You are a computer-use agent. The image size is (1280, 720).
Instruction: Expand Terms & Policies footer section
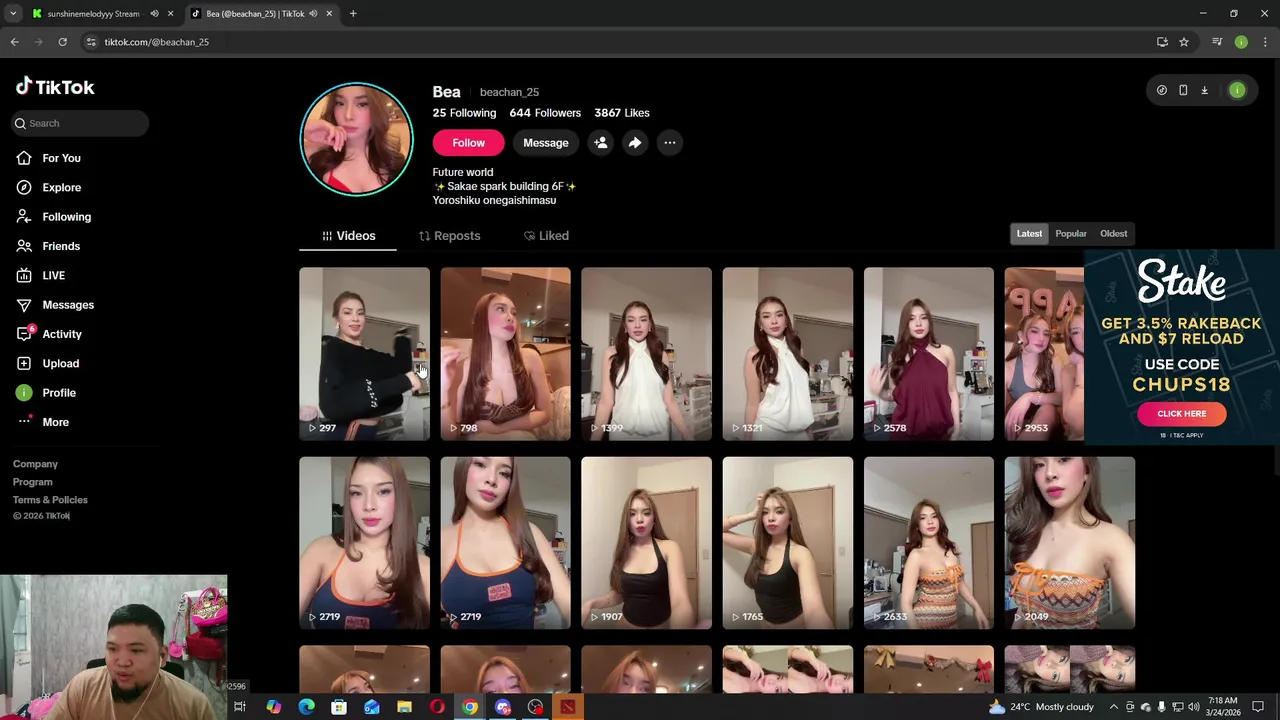50,500
